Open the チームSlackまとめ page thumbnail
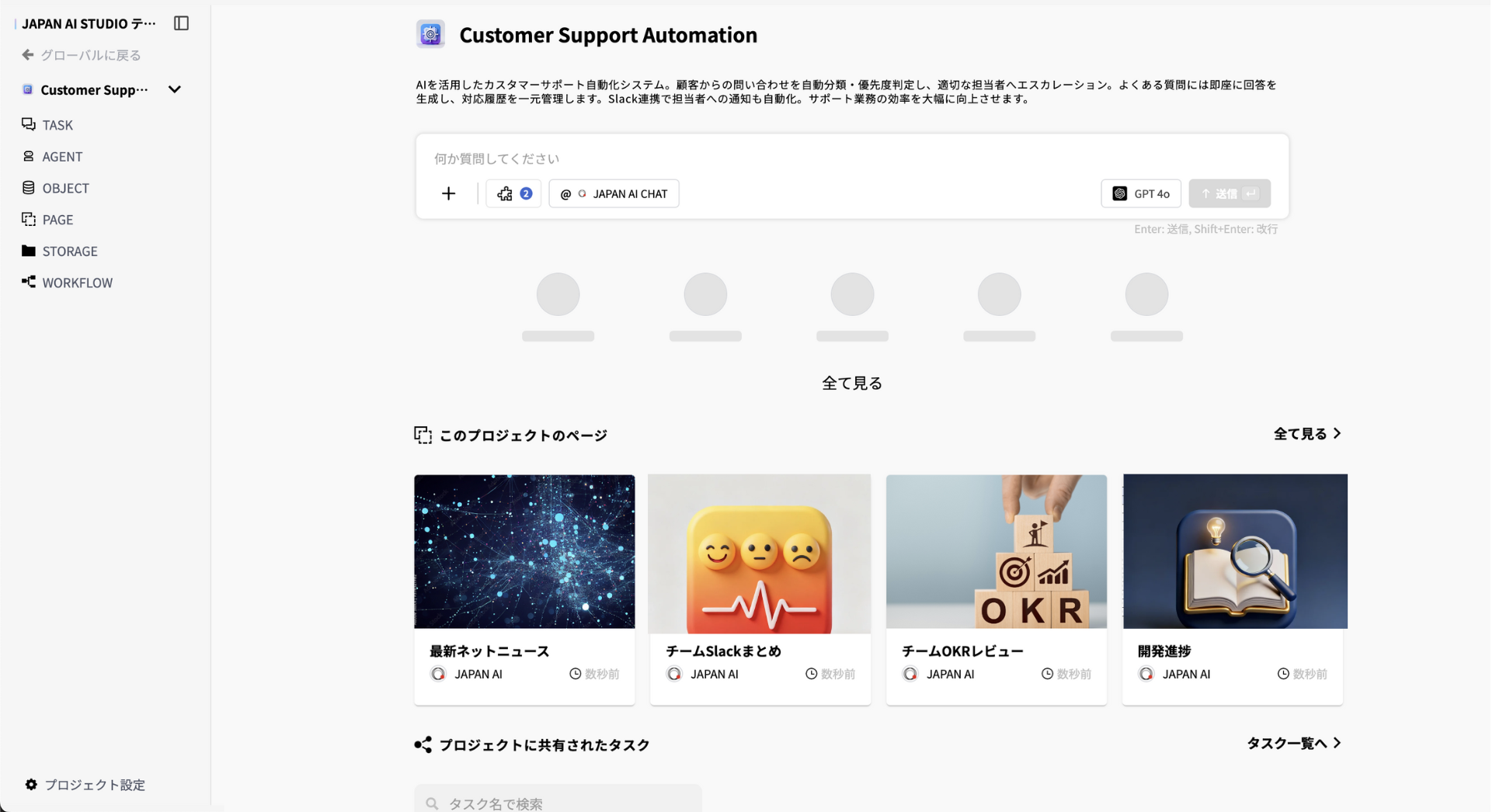1496x812 pixels. [759, 553]
